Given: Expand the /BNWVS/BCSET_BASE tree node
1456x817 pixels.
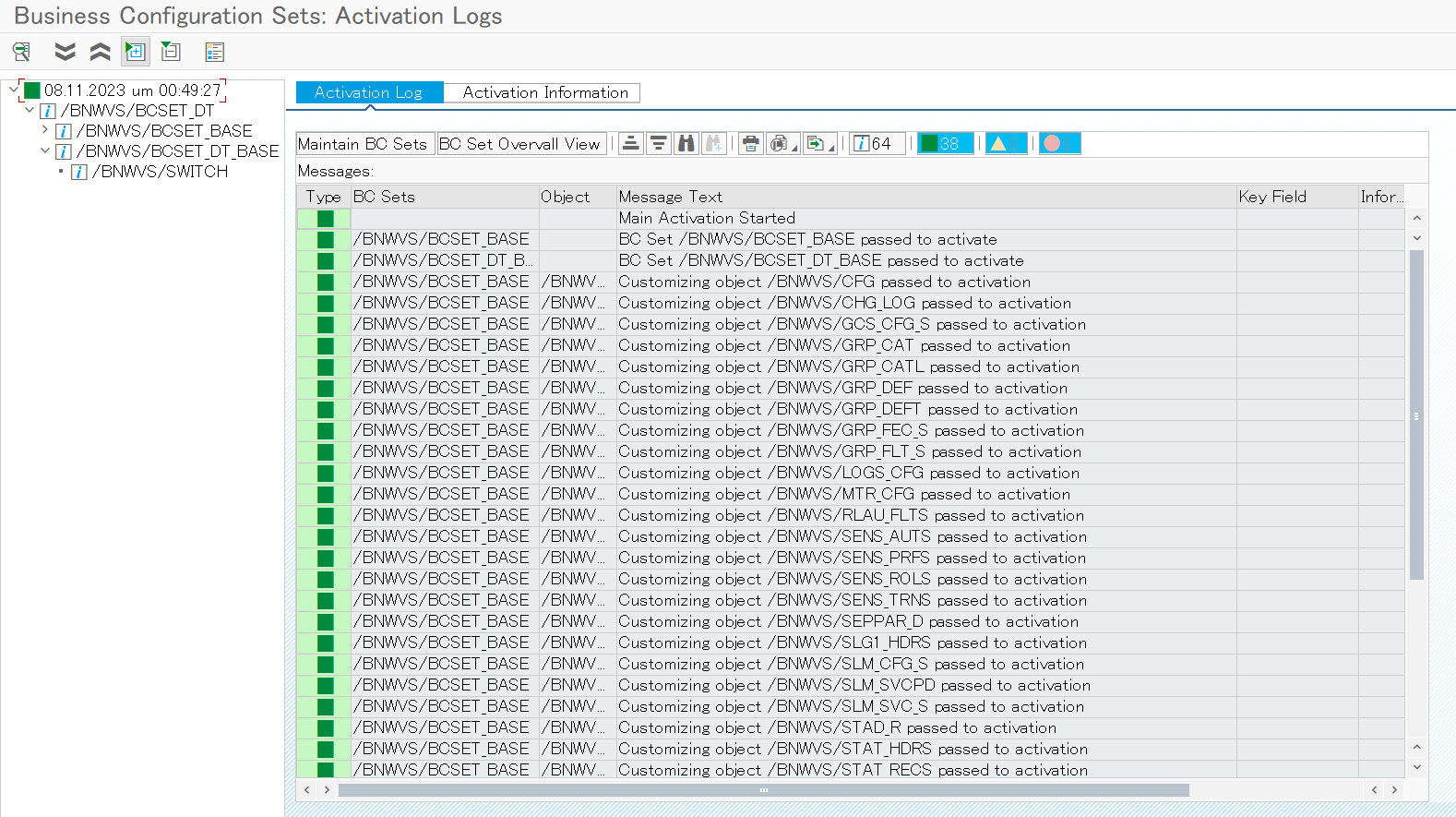Looking at the screenshot, I should [44, 130].
